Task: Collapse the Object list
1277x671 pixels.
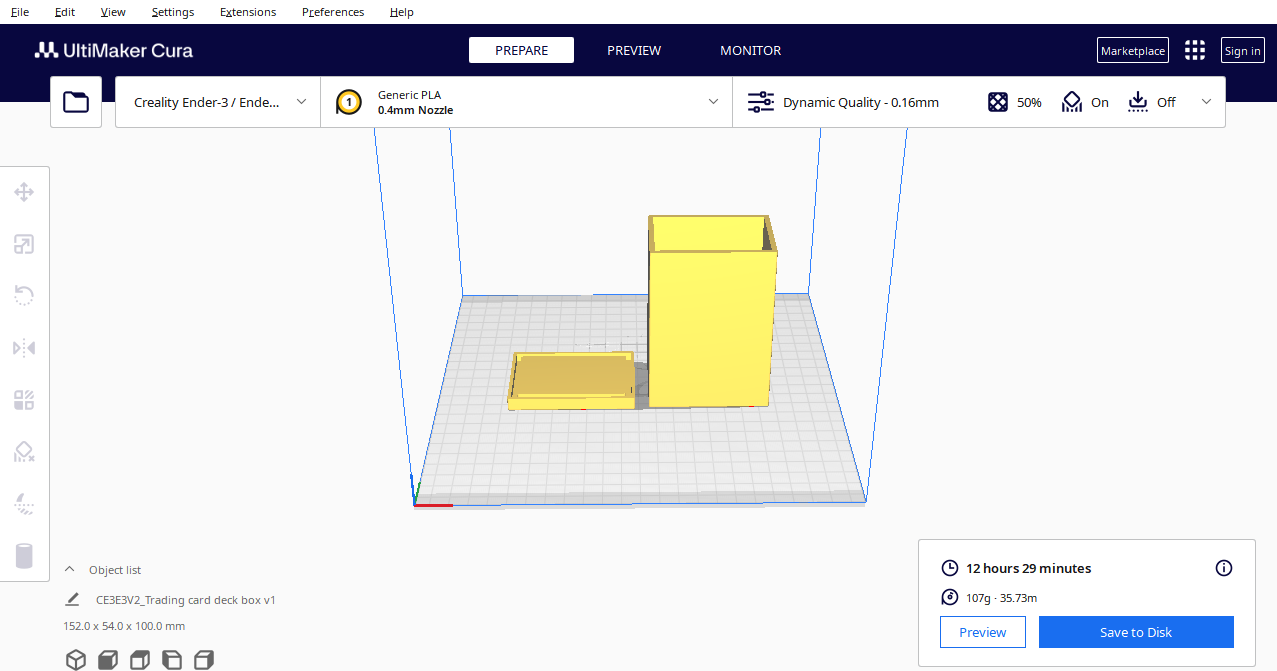Action: tap(70, 570)
